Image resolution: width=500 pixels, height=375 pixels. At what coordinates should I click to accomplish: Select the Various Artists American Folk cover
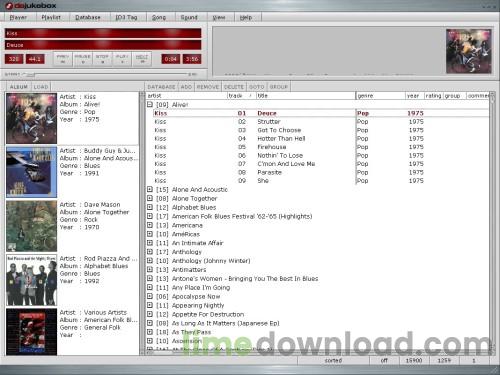pos(32,332)
